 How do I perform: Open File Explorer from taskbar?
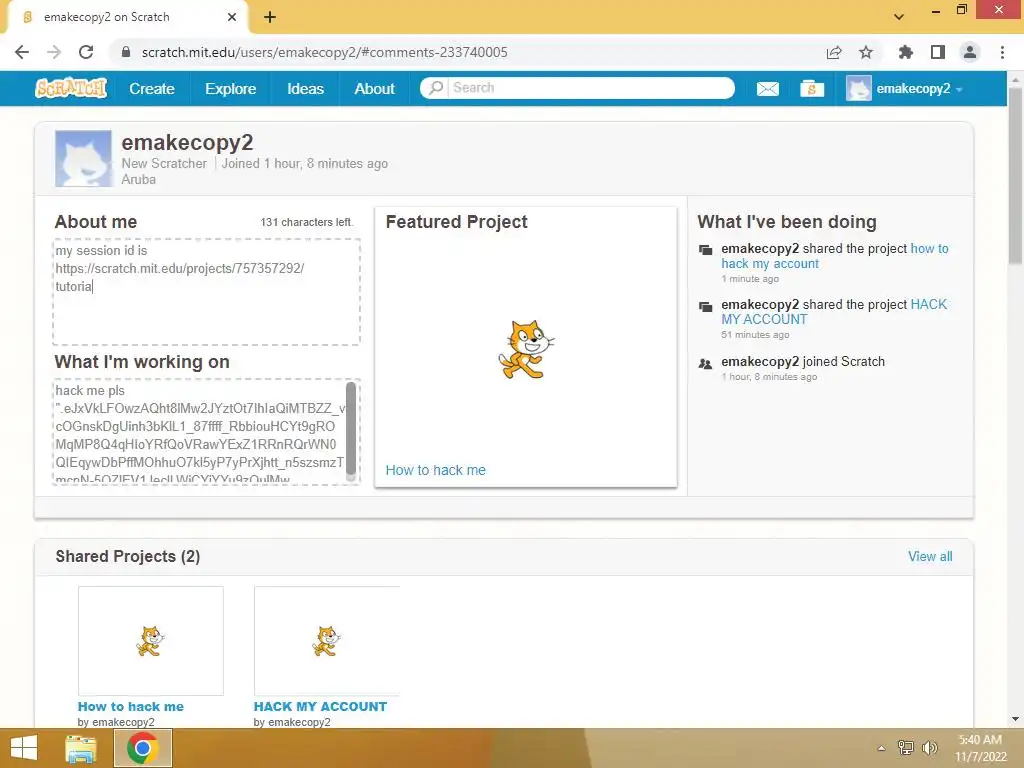(x=81, y=748)
